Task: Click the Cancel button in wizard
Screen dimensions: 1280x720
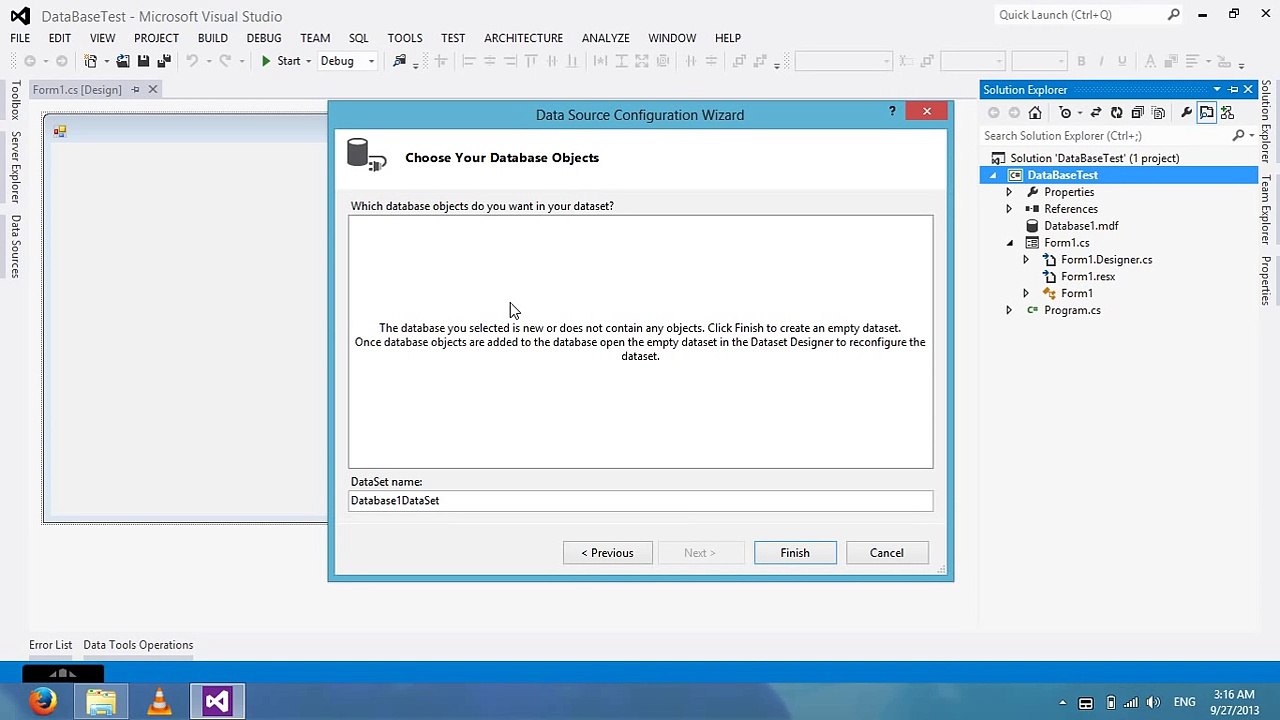Action: tap(886, 553)
